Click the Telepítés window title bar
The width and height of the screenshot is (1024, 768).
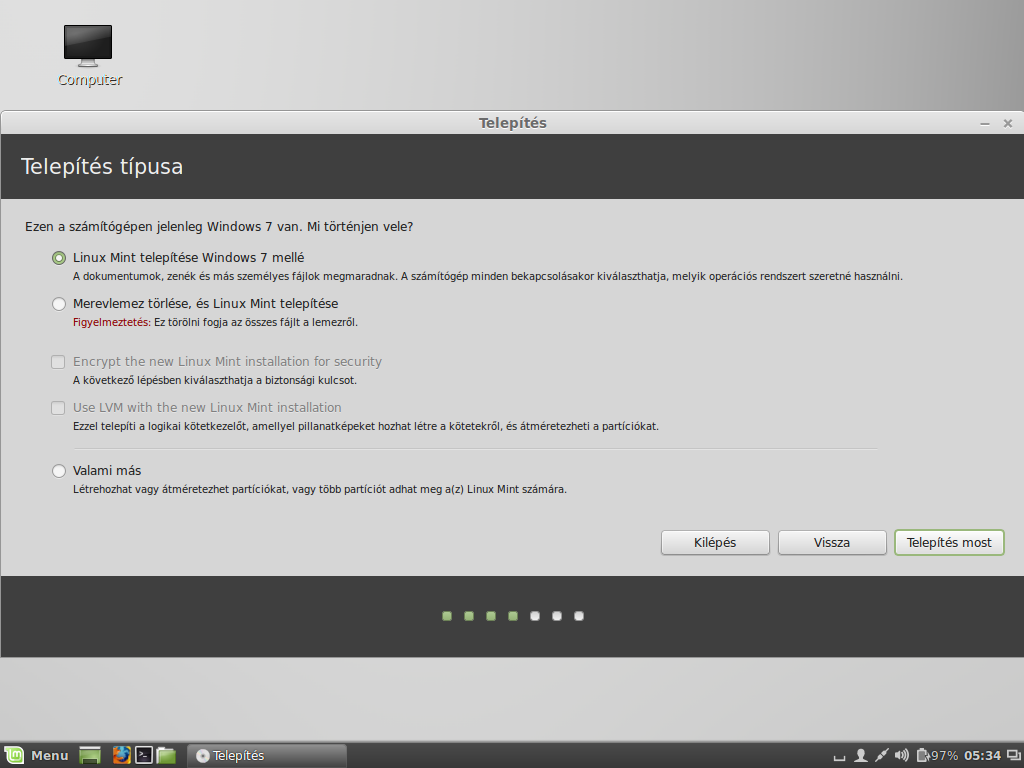512,123
